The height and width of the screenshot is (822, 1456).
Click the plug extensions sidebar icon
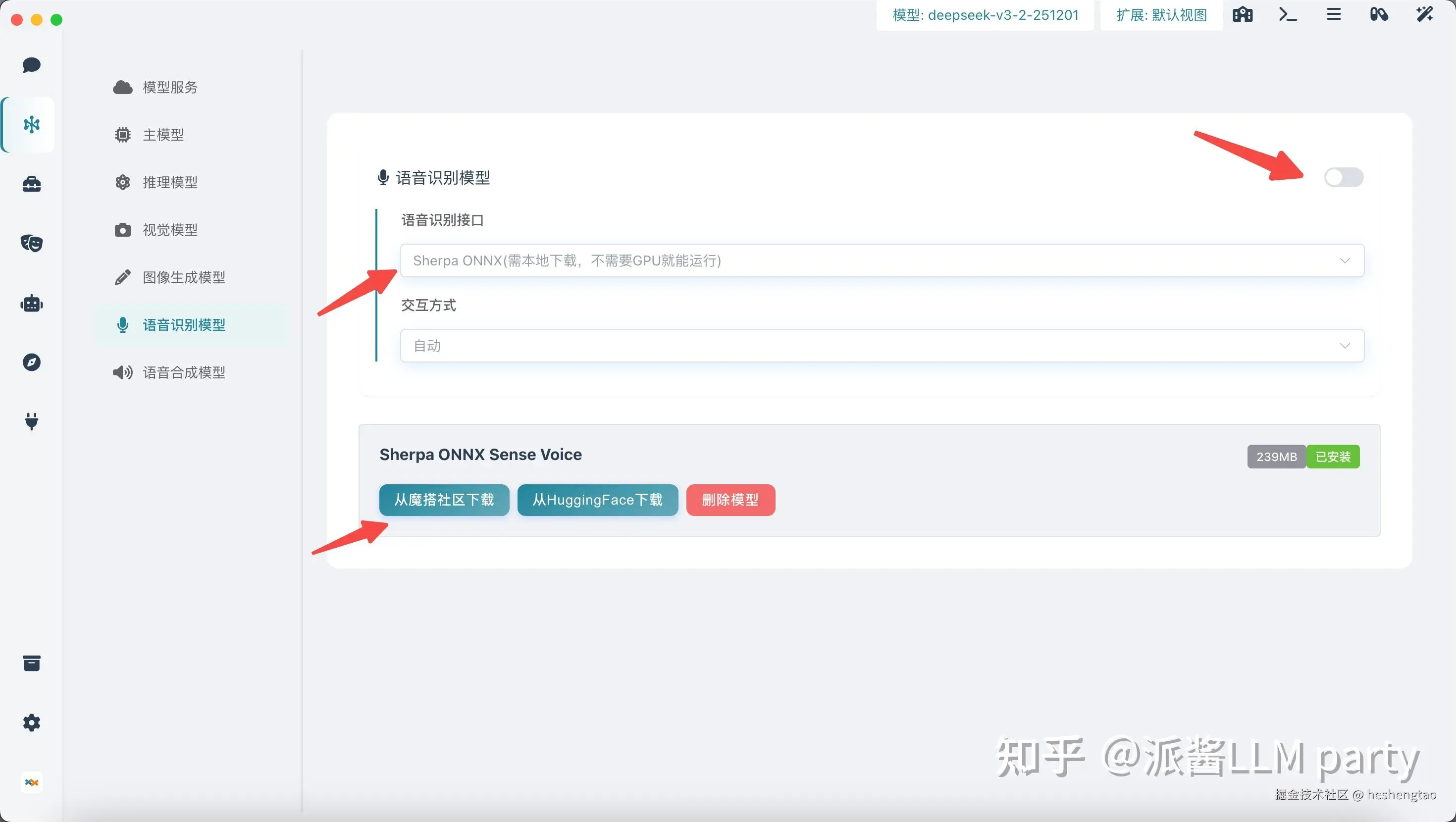point(32,421)
